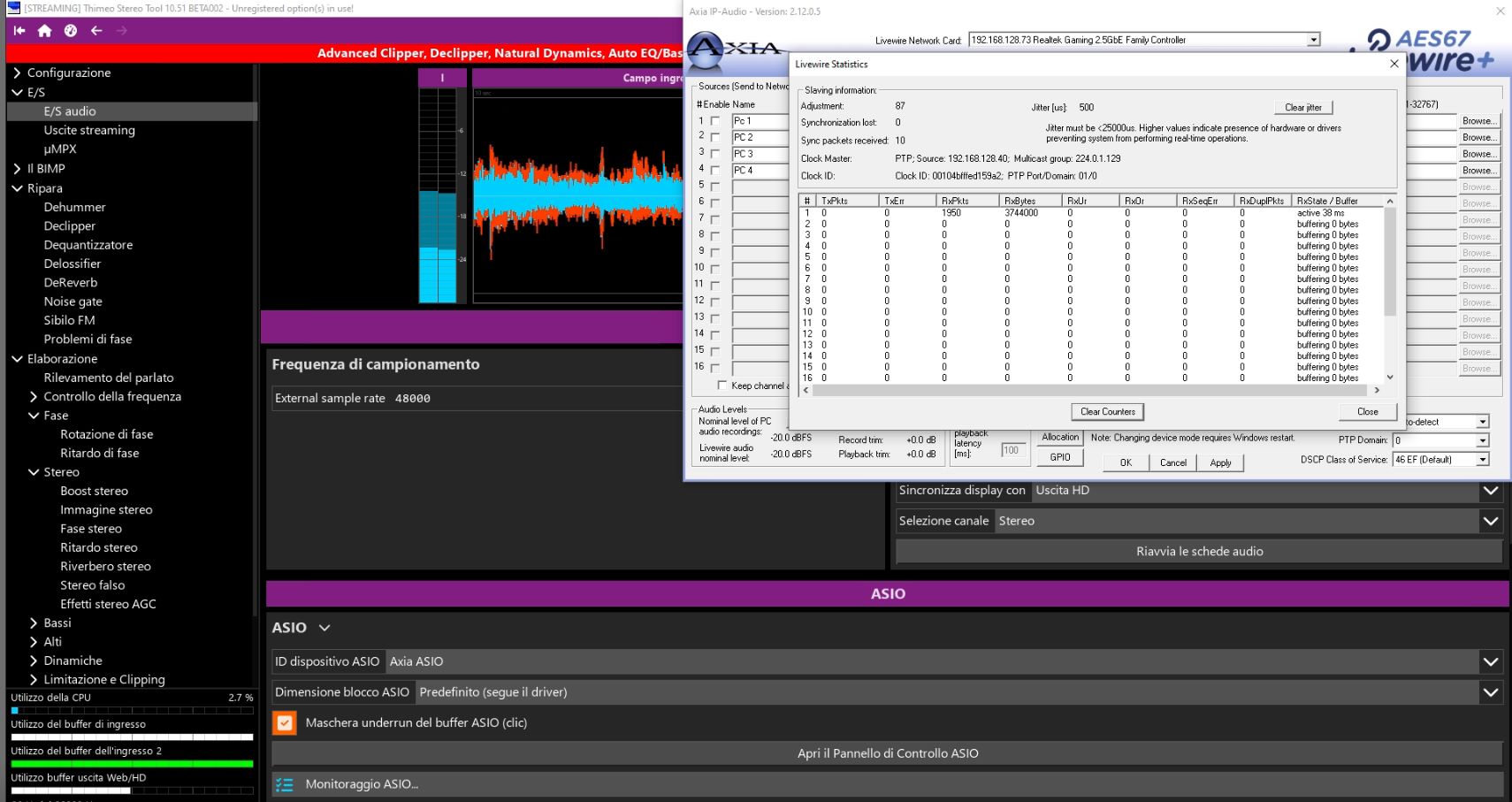Click the Clear jitter button
This screenshot has width=1512, height=802.
tap(1303, 107)
